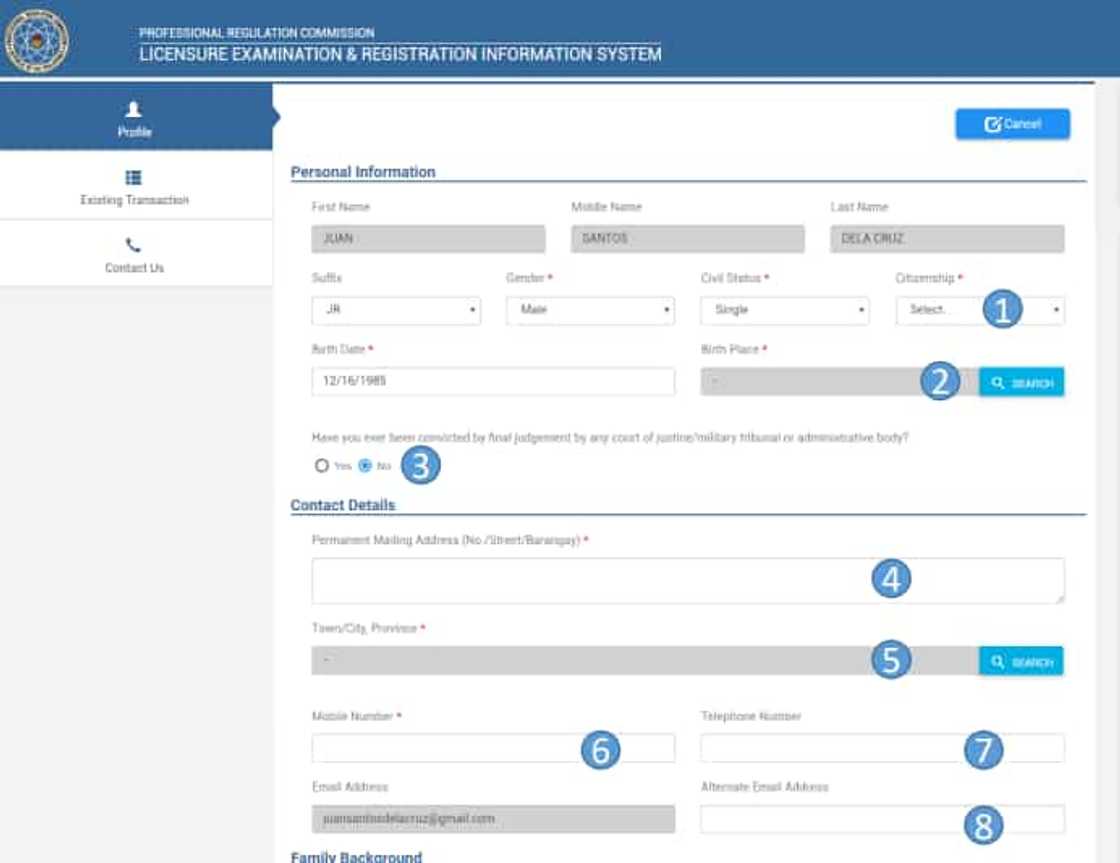Select No for conviction question

[365, 466]
